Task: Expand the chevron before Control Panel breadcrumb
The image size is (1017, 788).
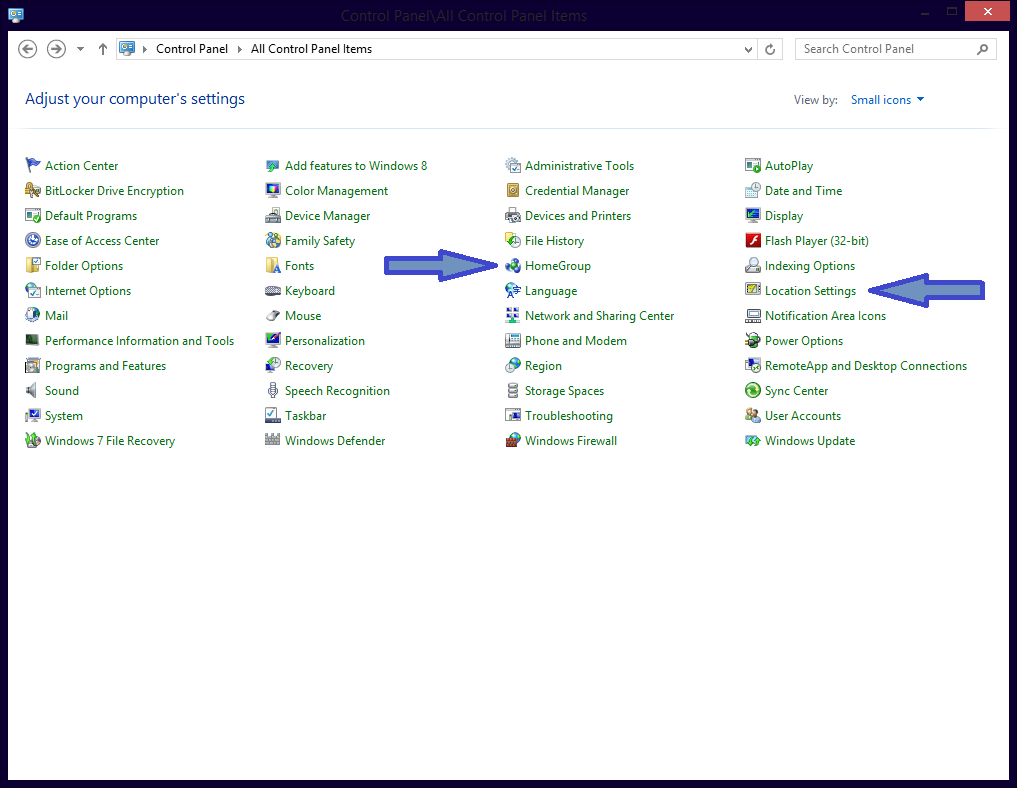Action: (x=145, y=49)
